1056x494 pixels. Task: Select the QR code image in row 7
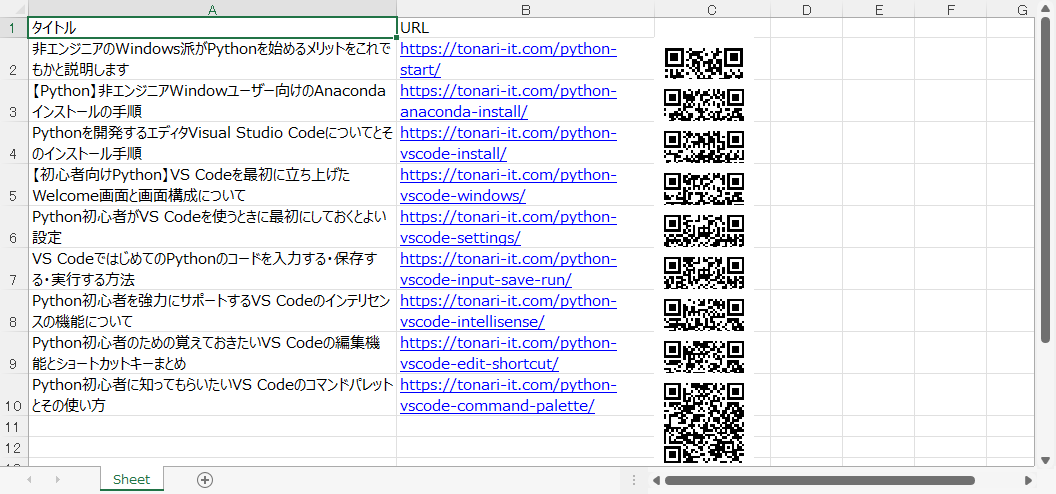coord(704,273)
